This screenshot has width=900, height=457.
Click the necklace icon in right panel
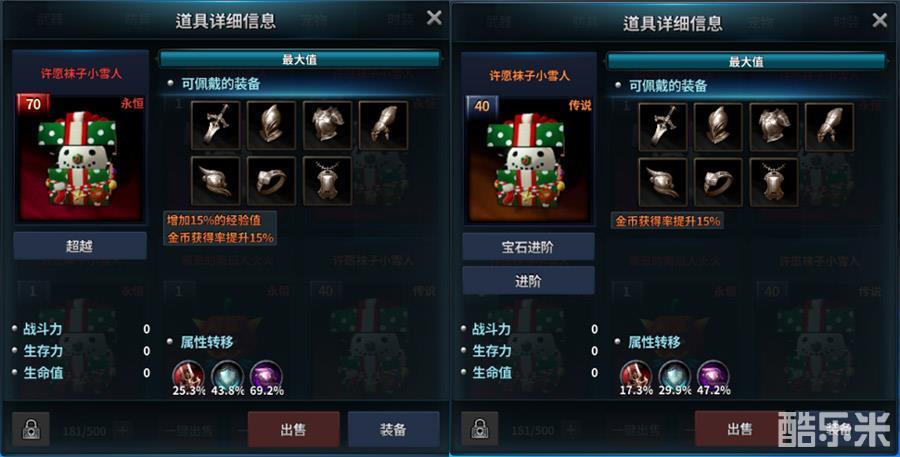tap(774, 183)
